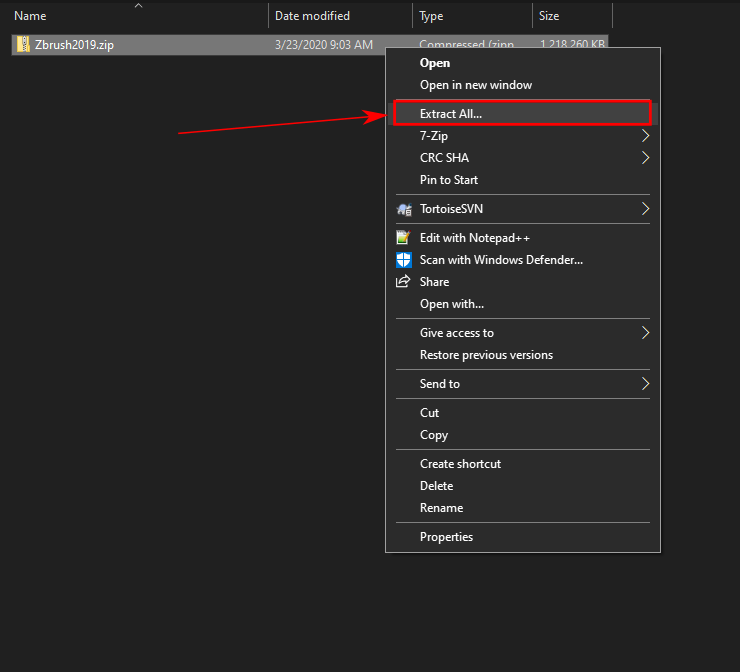
Task: Choose Pin to Start
Action: click(523, 180)
